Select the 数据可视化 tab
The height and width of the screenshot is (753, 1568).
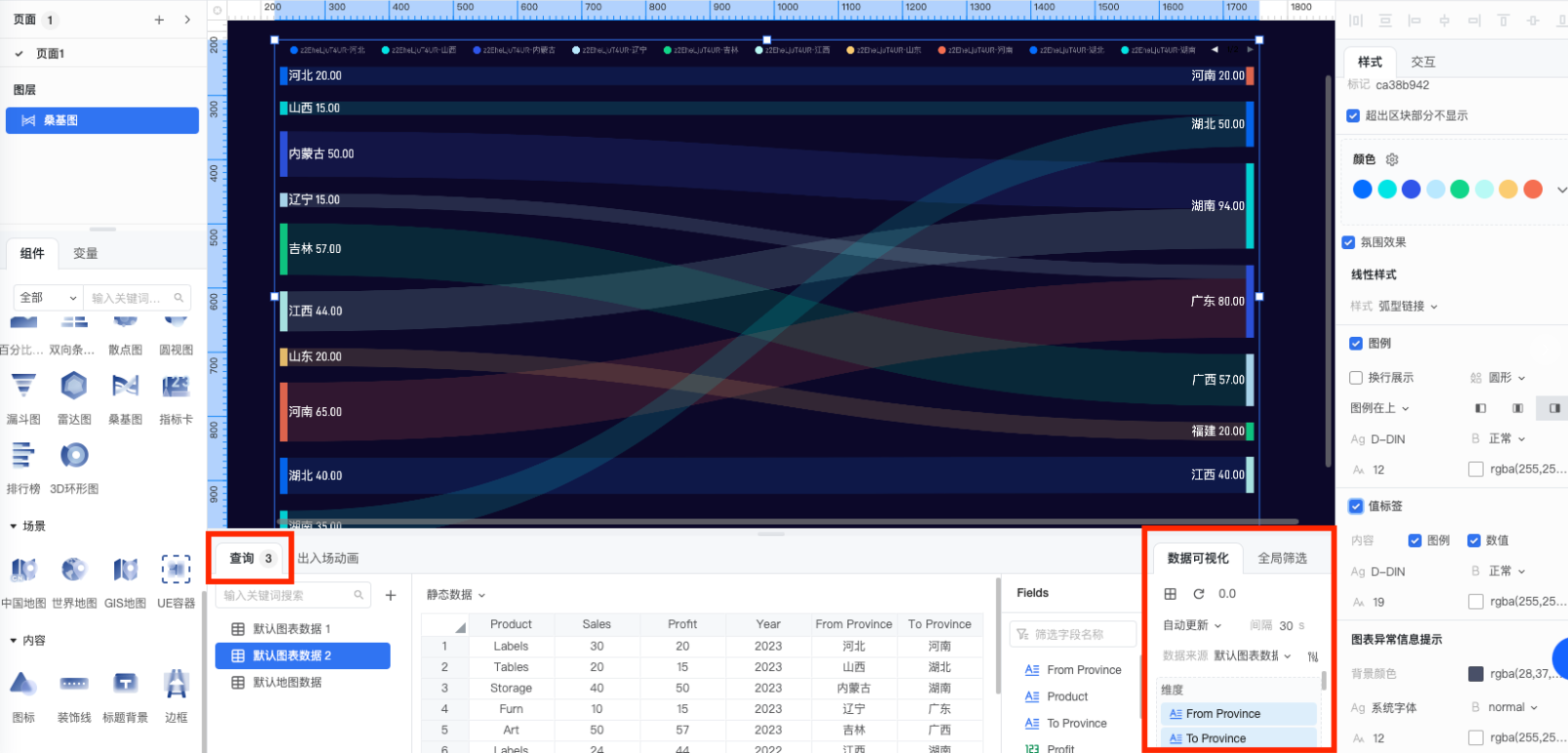click(1198, 559)
